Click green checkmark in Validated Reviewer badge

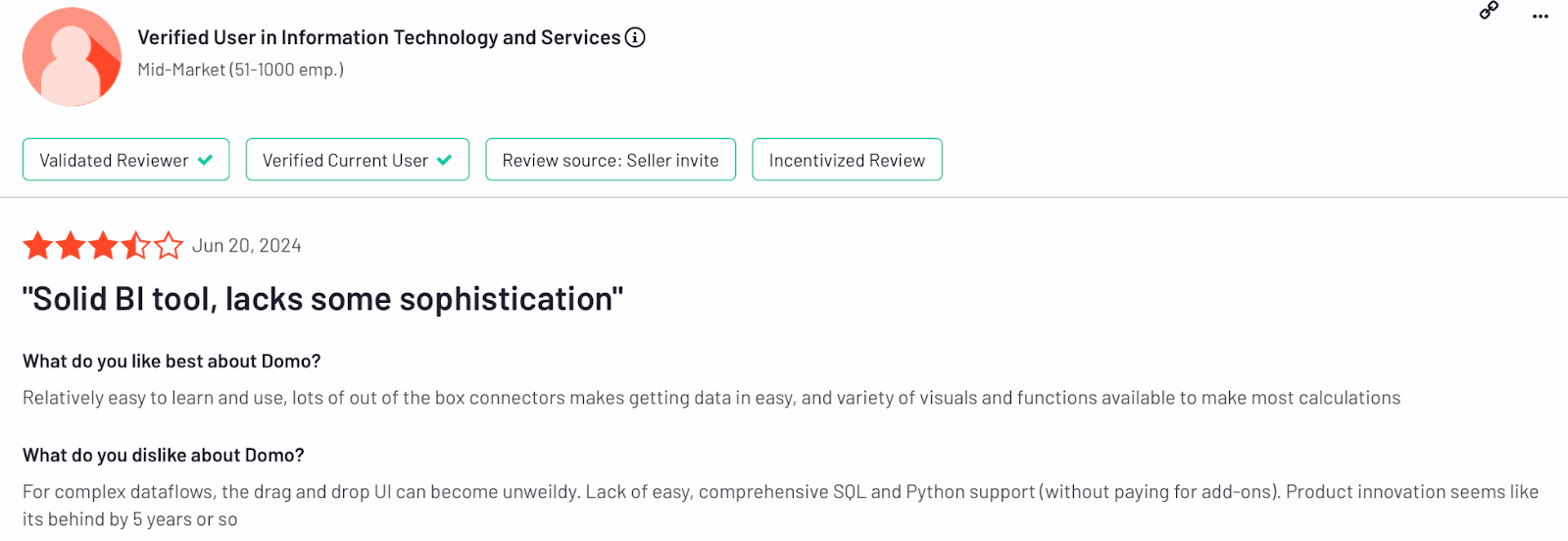click(205, 160)
